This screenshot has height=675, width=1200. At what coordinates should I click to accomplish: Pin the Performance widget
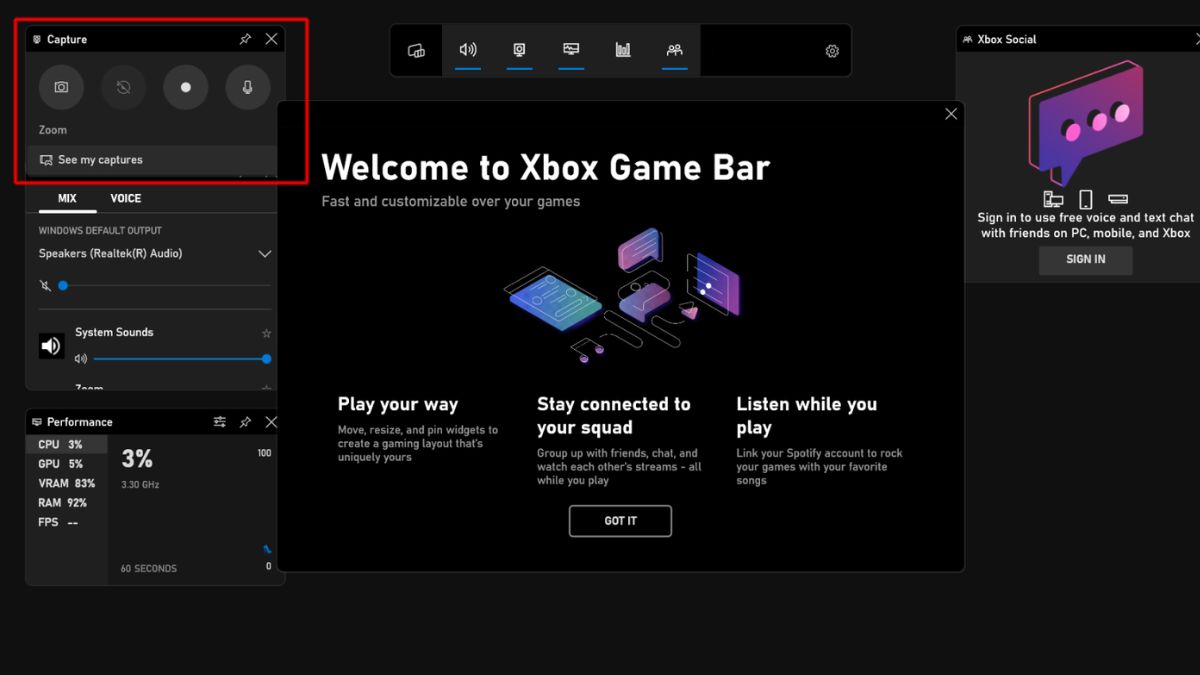[245, 422]
